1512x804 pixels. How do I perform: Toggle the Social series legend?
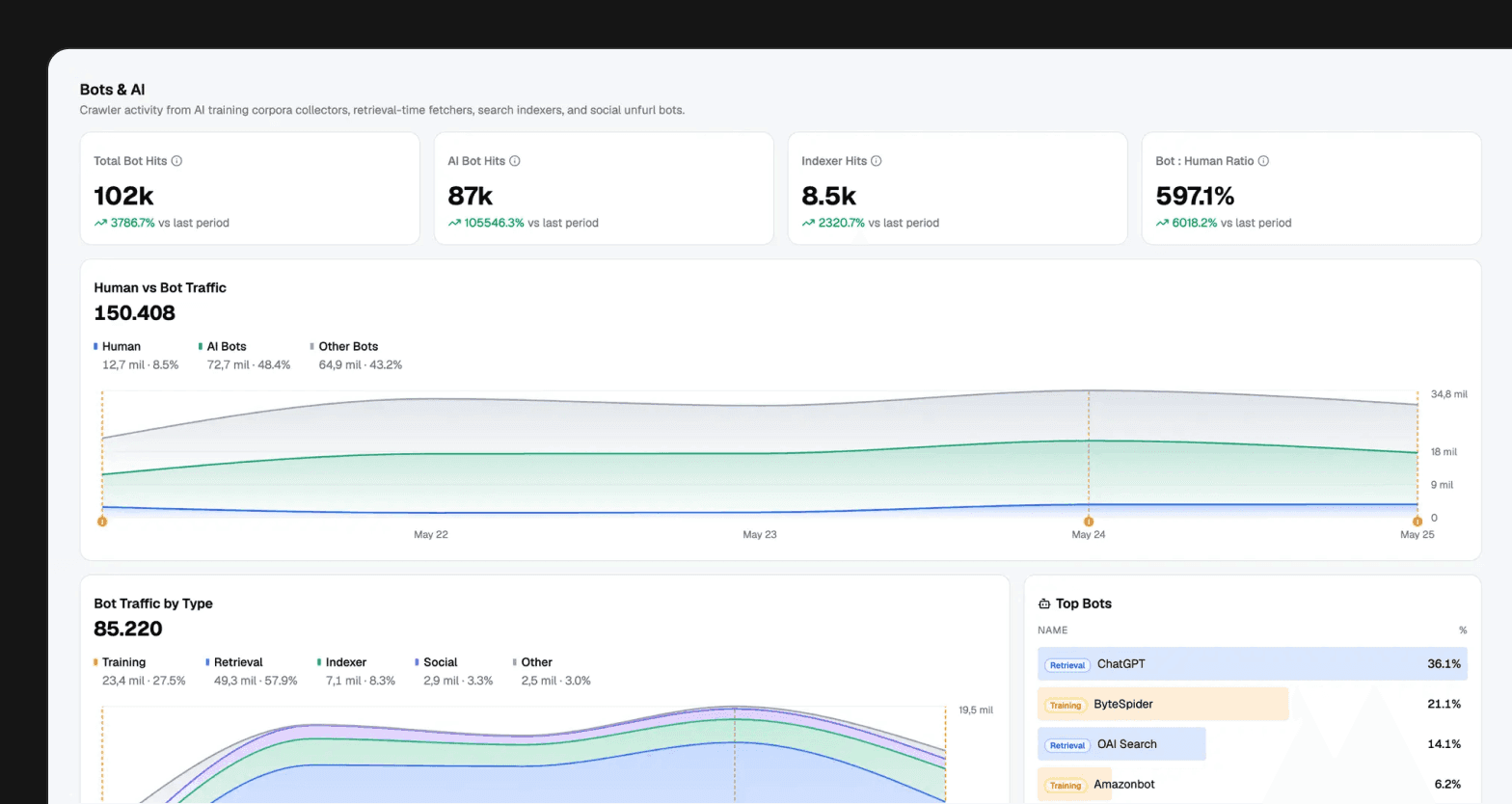pyautogui.click(x=437, y=662)
